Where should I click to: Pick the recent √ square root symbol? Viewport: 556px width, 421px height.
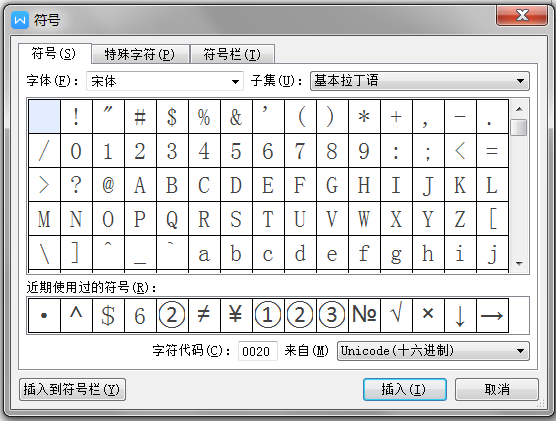point(396,315)
